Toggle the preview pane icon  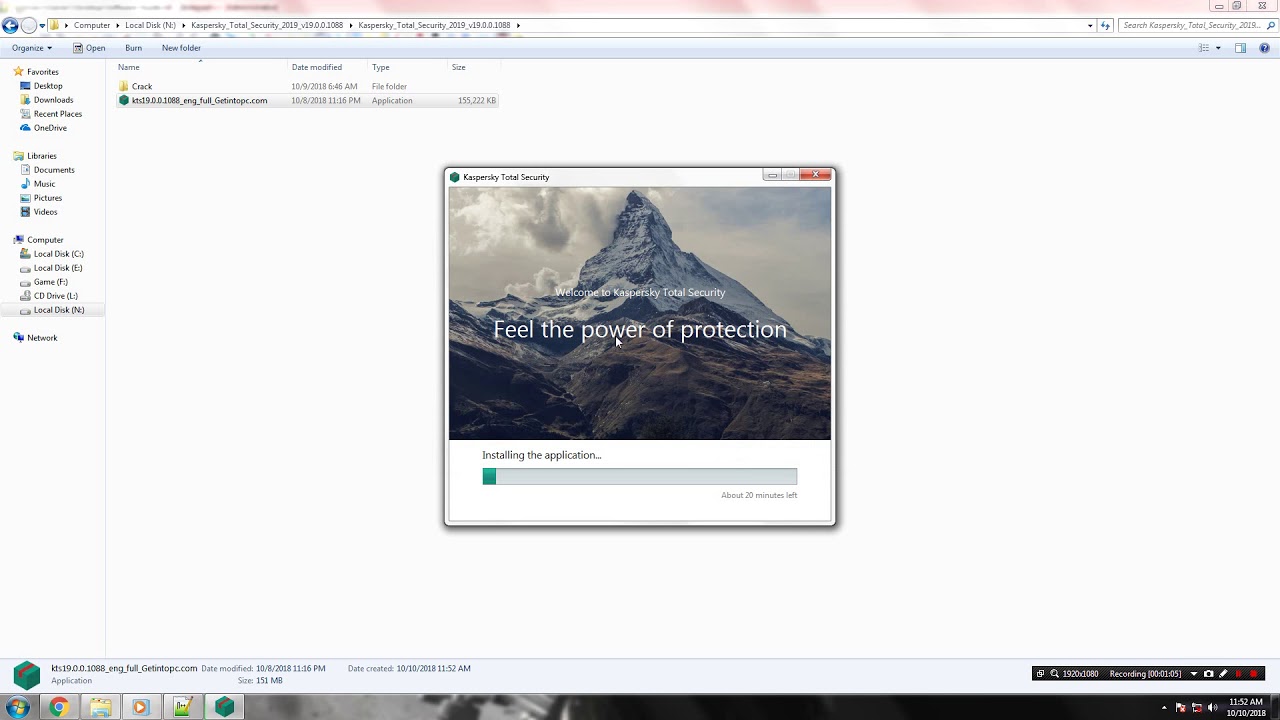1240,48
